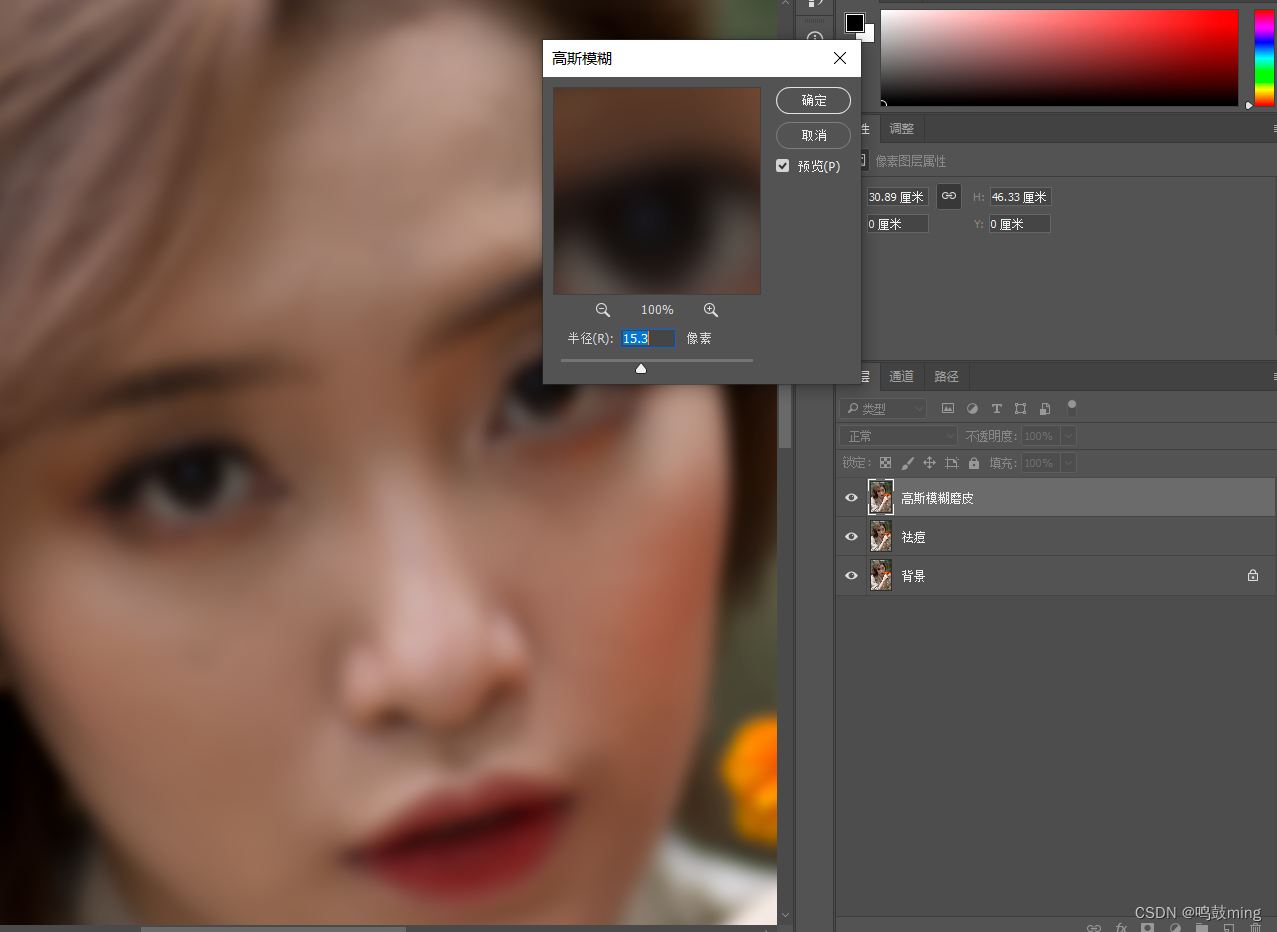Select the 背景 layer thumbnail
Viewport: 1277px width, 932px height.
click(881, 575)
